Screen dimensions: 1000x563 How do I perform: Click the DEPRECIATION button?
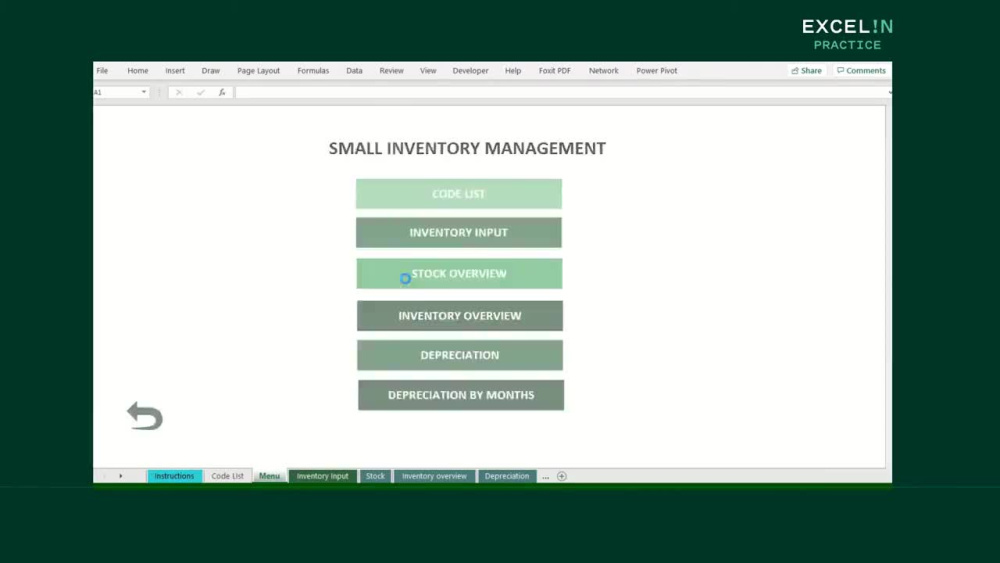pyautogui.click(x=460, y=355)
